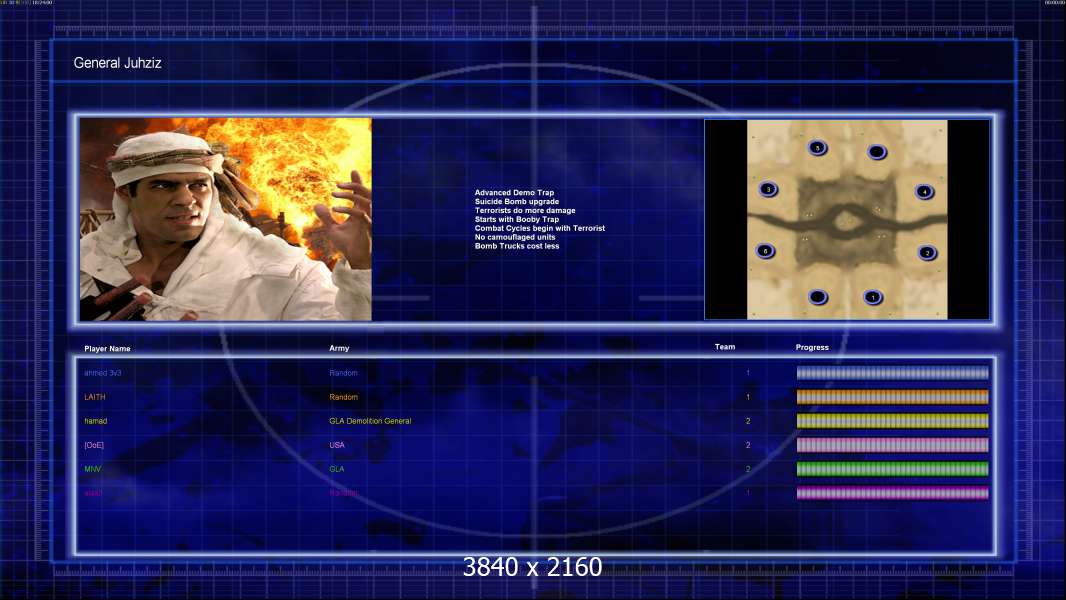Click Combat Cycles begin with Terrorist text
The width and height of the screenshot is (1066, 600).
(540, 228)
